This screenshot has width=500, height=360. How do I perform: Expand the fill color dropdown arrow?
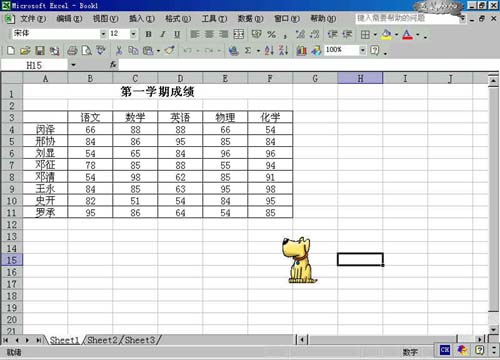(x=396, y=34)
